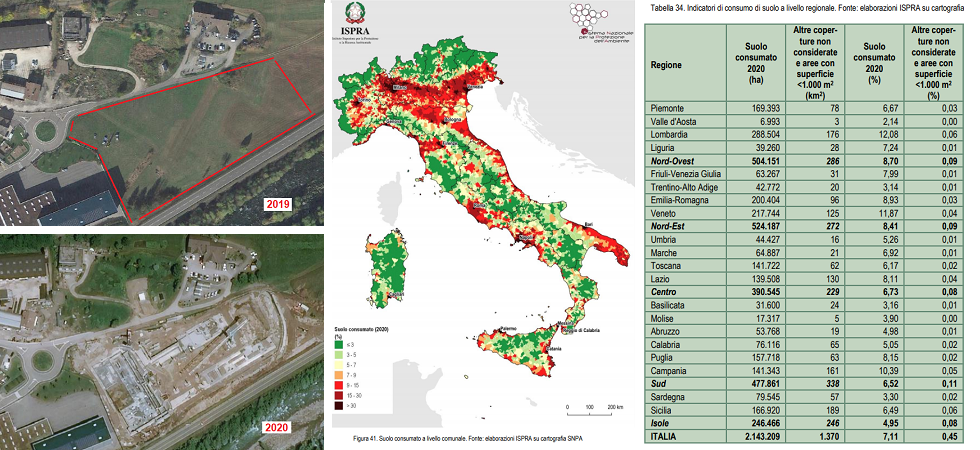Viewport: 980px width, 450px height.
Task: Click the 2020 aerial photo of construction site
Action: (162, 340)
